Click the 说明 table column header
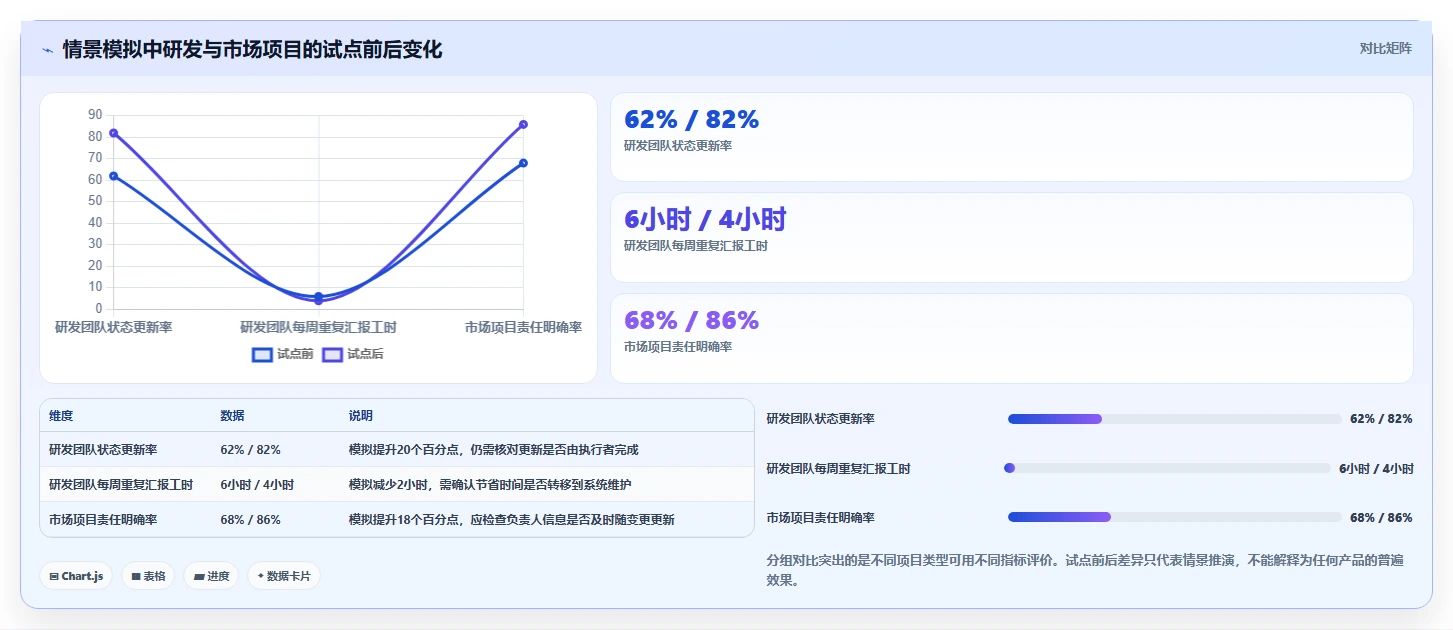The width and height of the screenshot is (1453, 630). pos(360,416)
